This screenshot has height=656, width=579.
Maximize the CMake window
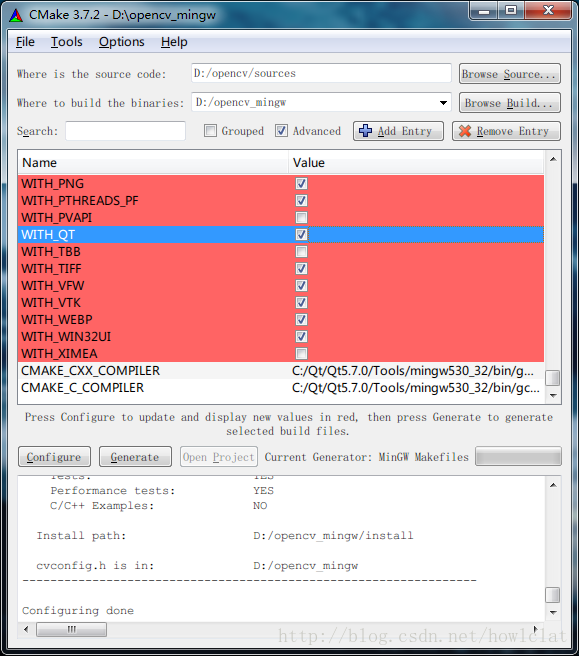(510, 10)
